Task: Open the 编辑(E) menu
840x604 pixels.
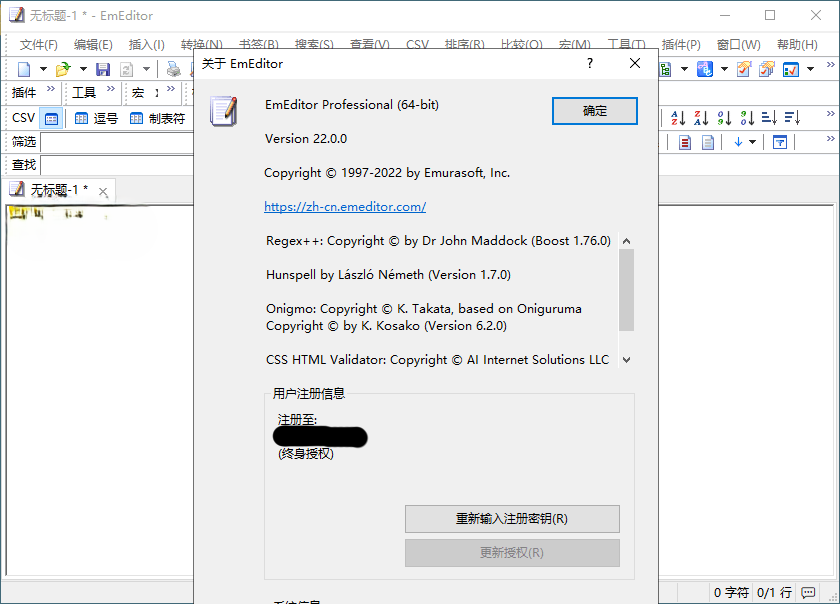Action: (93, 44)
